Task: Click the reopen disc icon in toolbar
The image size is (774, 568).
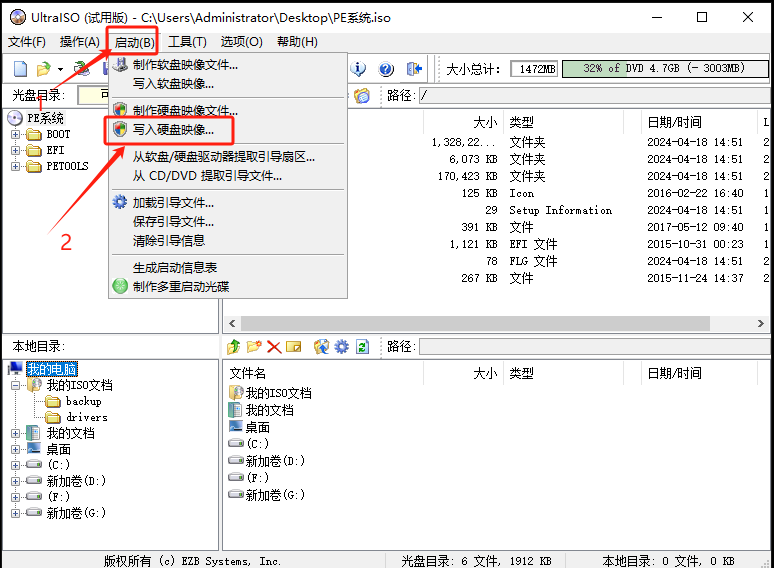Action: click(x=82, y=69)
